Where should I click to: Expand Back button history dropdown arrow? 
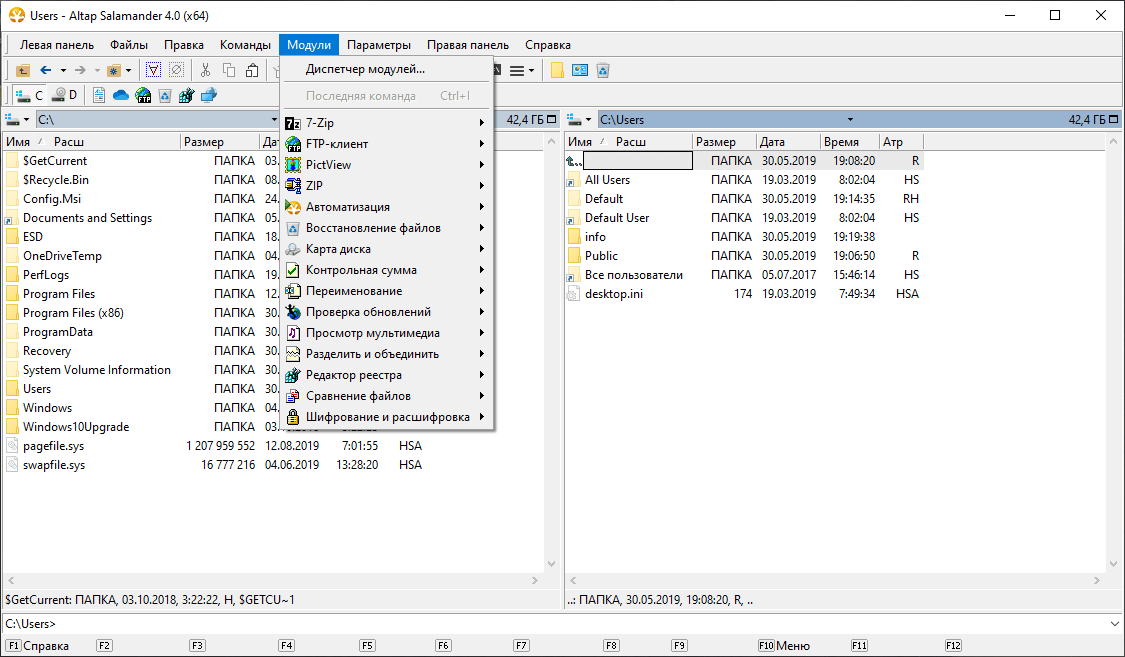63,70
